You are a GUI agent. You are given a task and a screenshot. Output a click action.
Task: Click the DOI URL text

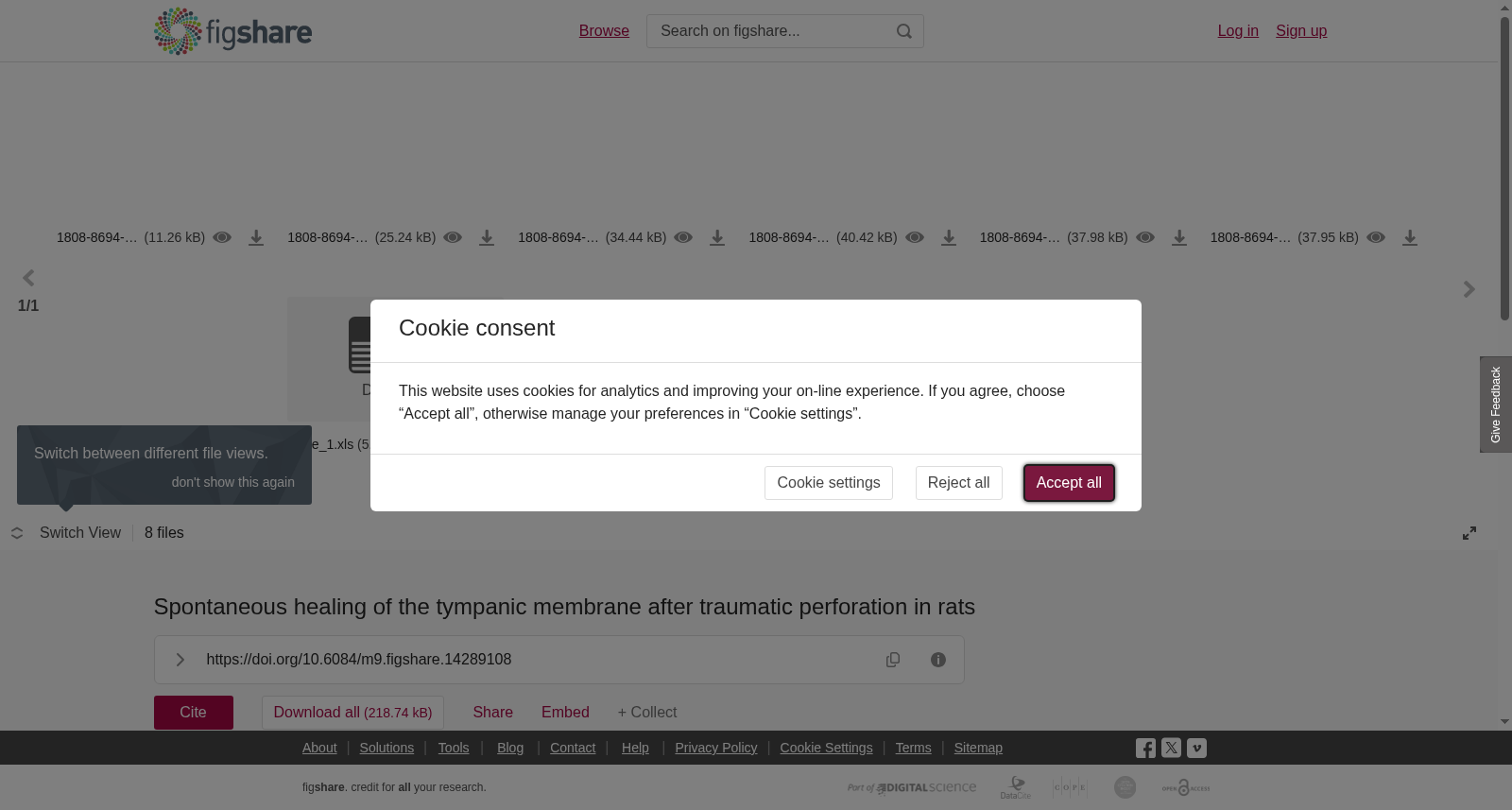pos(359,660)
